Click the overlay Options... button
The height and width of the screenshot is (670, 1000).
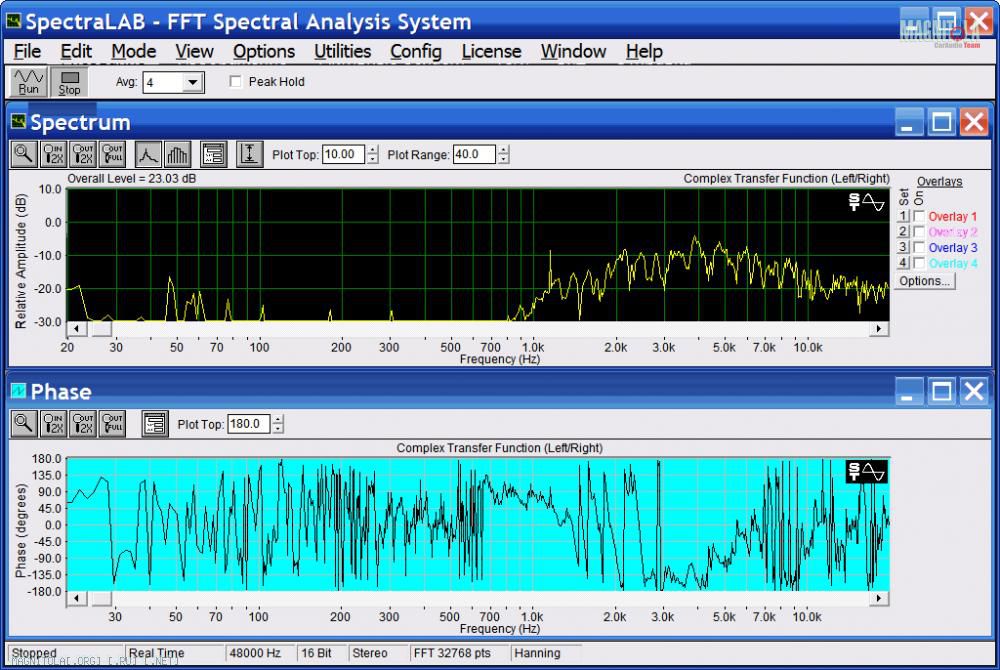pos(925,281)
